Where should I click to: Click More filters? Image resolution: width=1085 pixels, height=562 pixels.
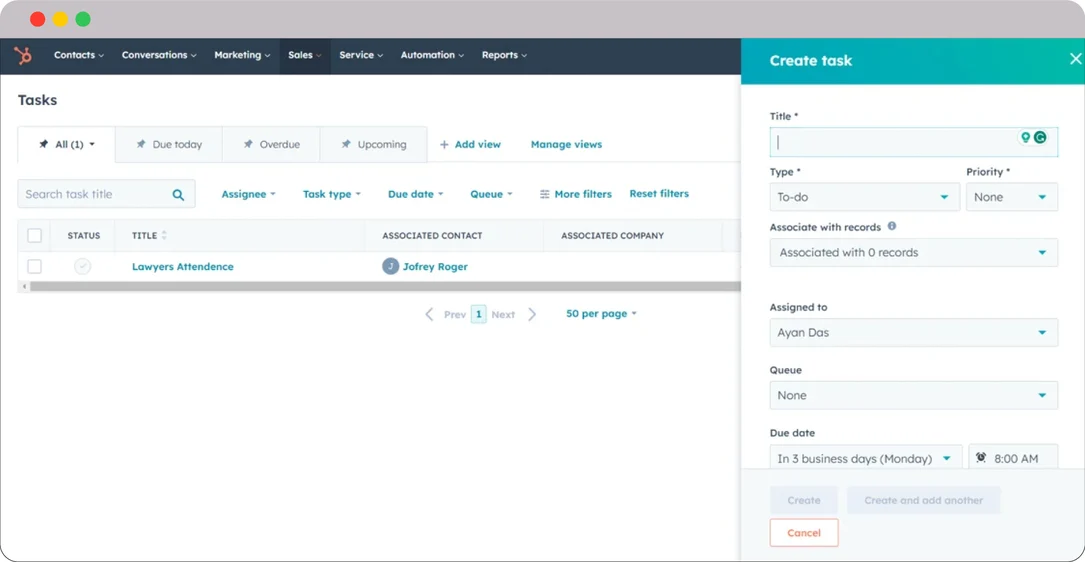(576, 194)
